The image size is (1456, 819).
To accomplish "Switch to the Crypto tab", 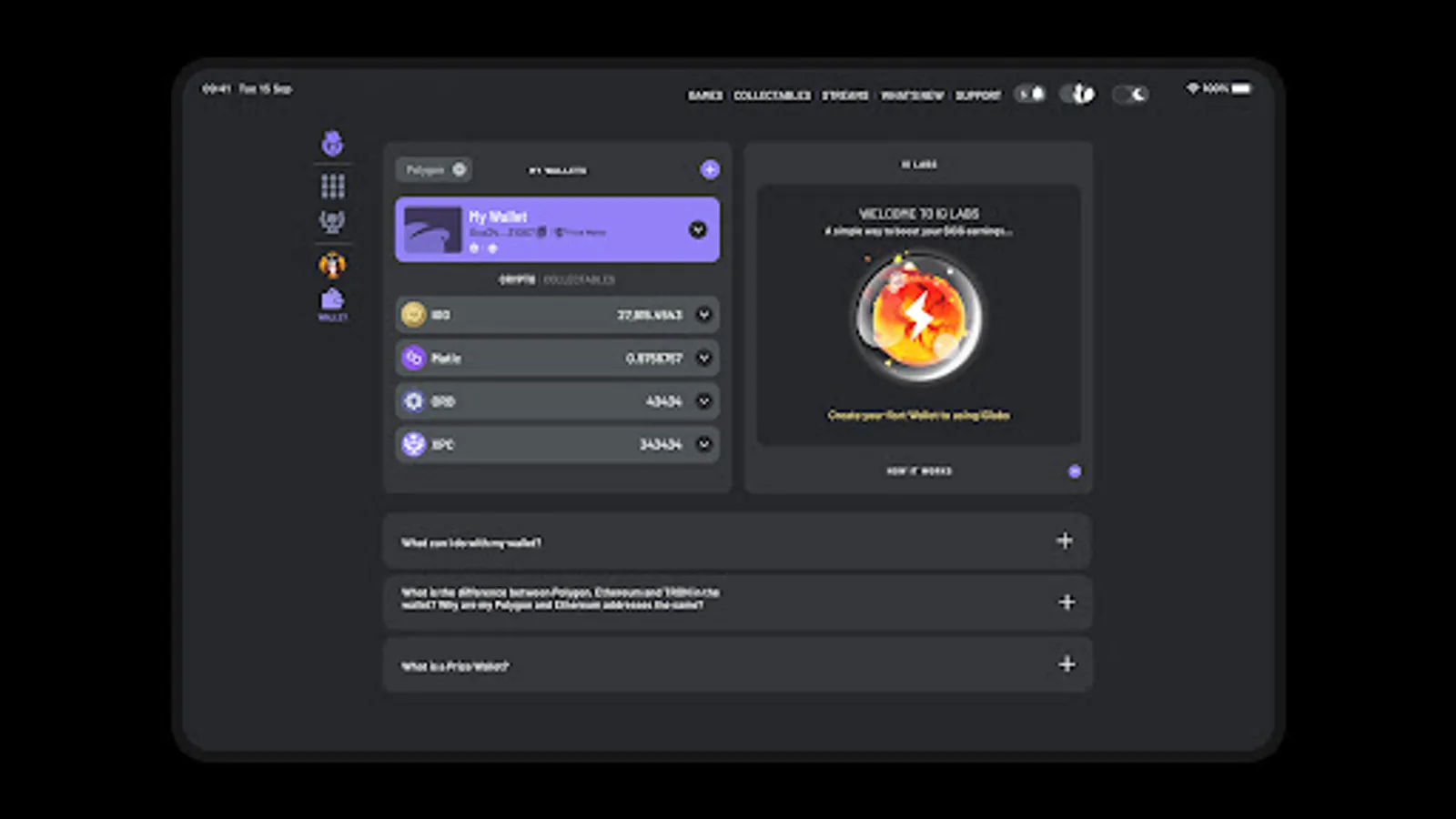I will (517, 279).
